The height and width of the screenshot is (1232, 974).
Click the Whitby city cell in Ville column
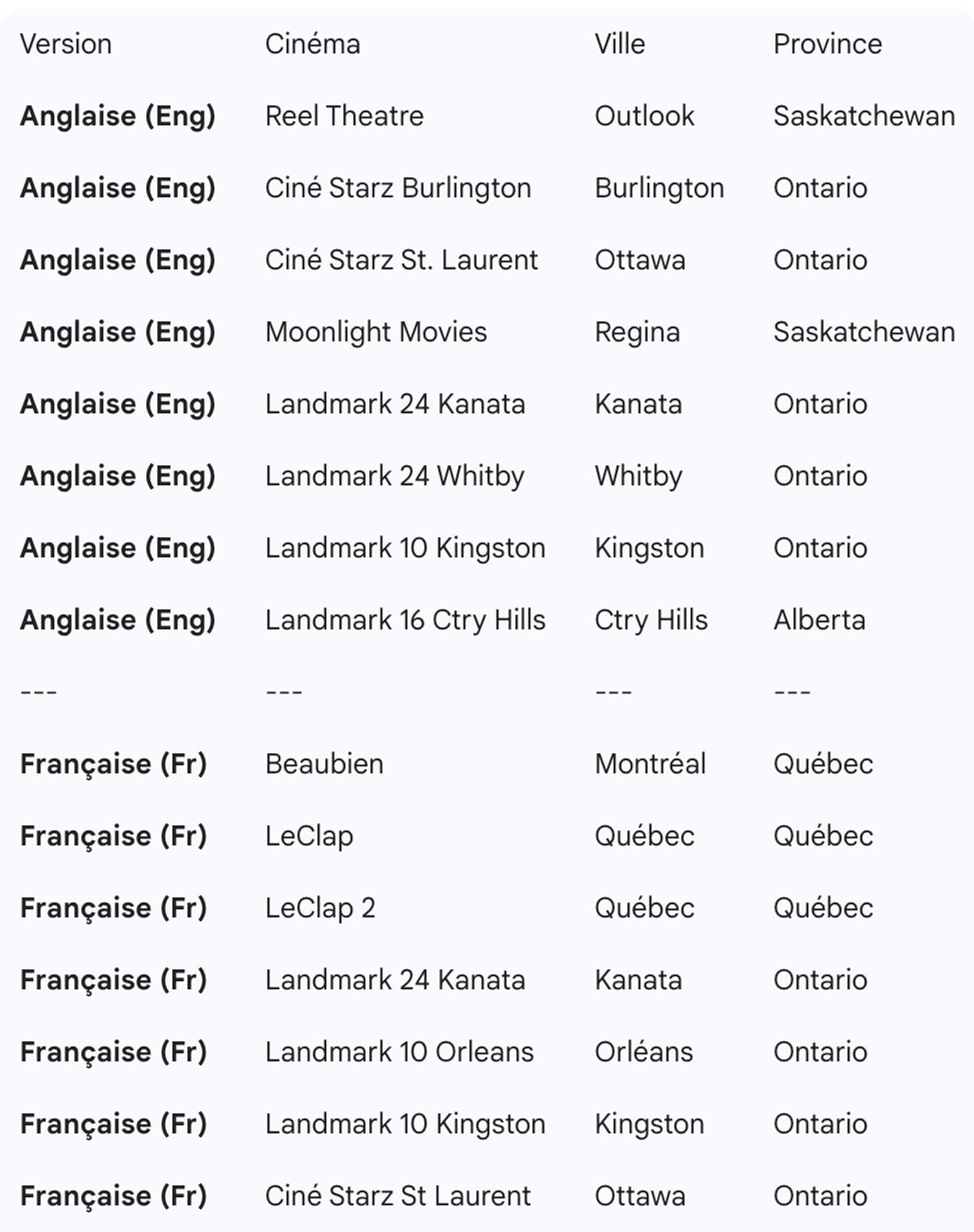[x=638, y=476]
